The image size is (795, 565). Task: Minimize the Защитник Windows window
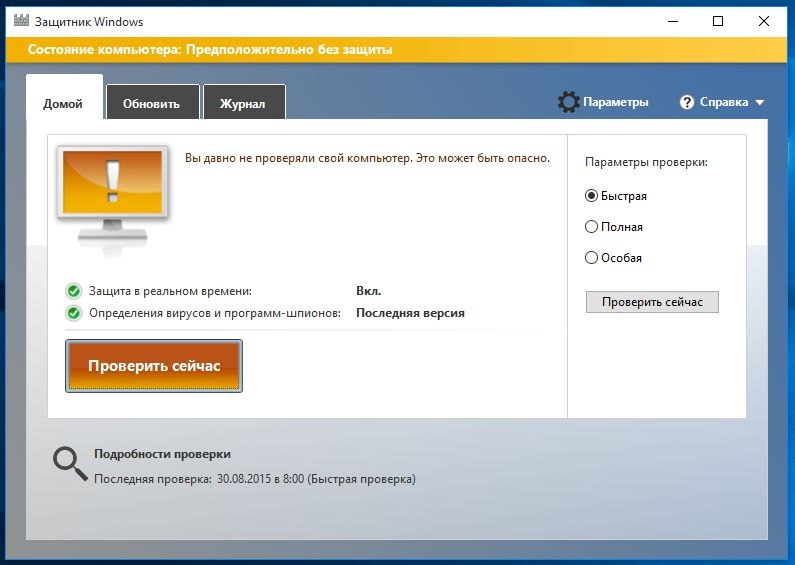673,21
